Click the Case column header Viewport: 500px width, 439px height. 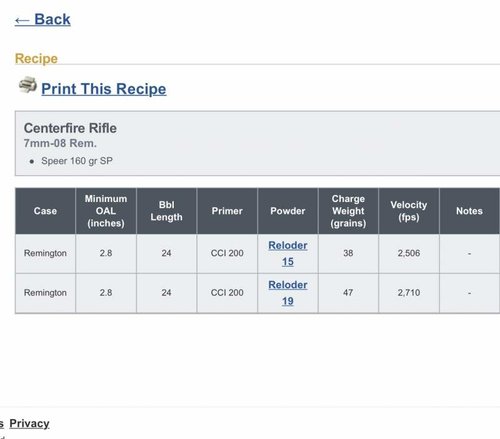(x=45, y=211)
